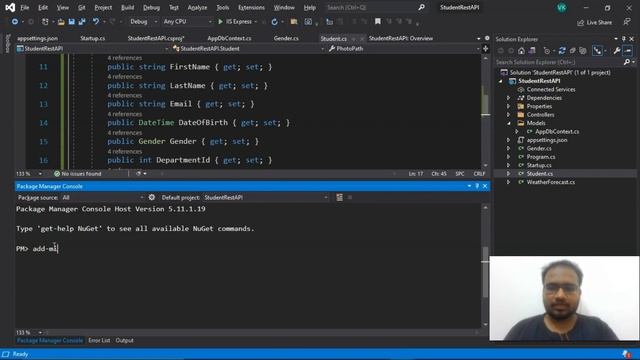The height and width of the screenshot is (360, 640).
Task: Open the editor zoom level dropdown
Action: pyautogui.click(x=29, y=174)
